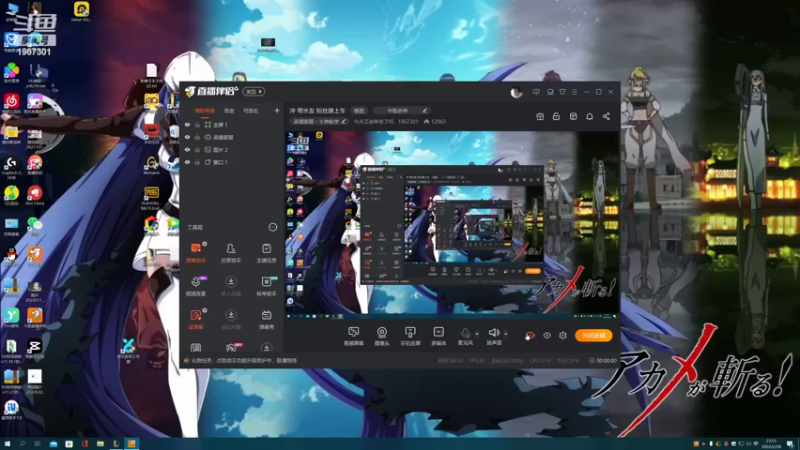Click the 12963 popularity counter
The width and height of the screenshot is (800, 450).
coord(435,121)
